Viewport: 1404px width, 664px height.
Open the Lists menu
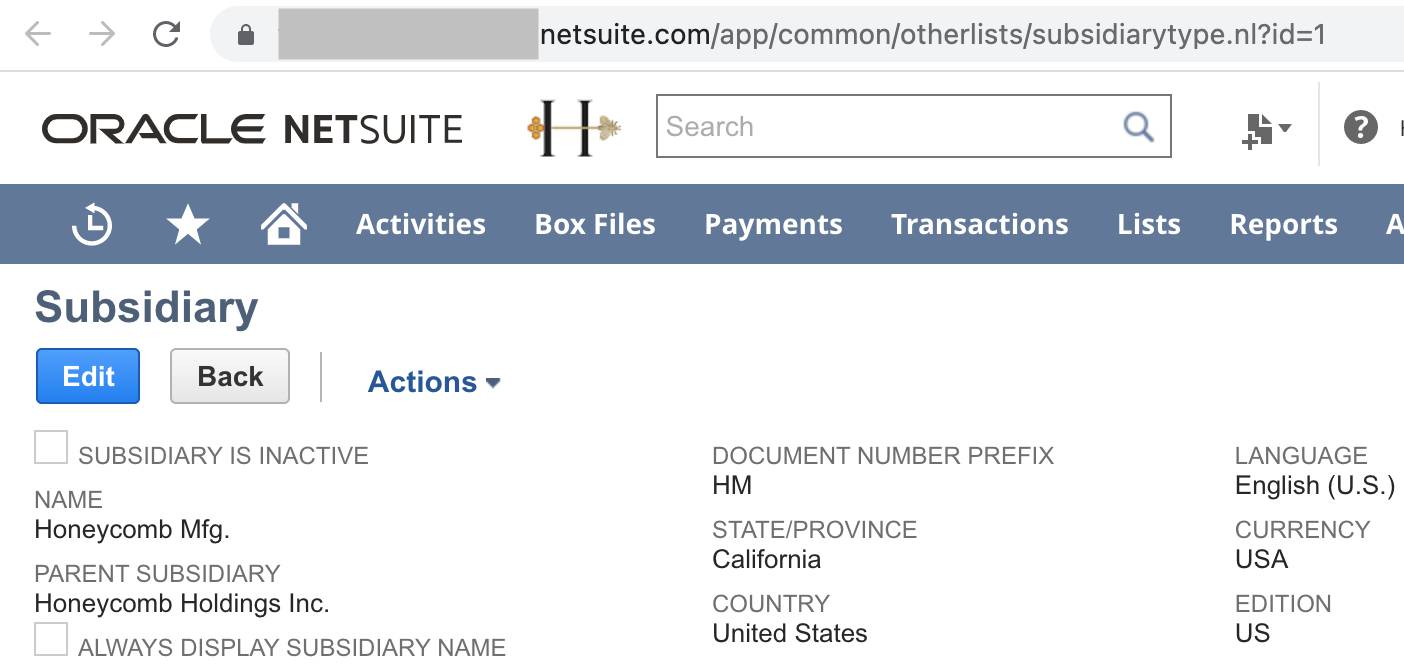1148,224
